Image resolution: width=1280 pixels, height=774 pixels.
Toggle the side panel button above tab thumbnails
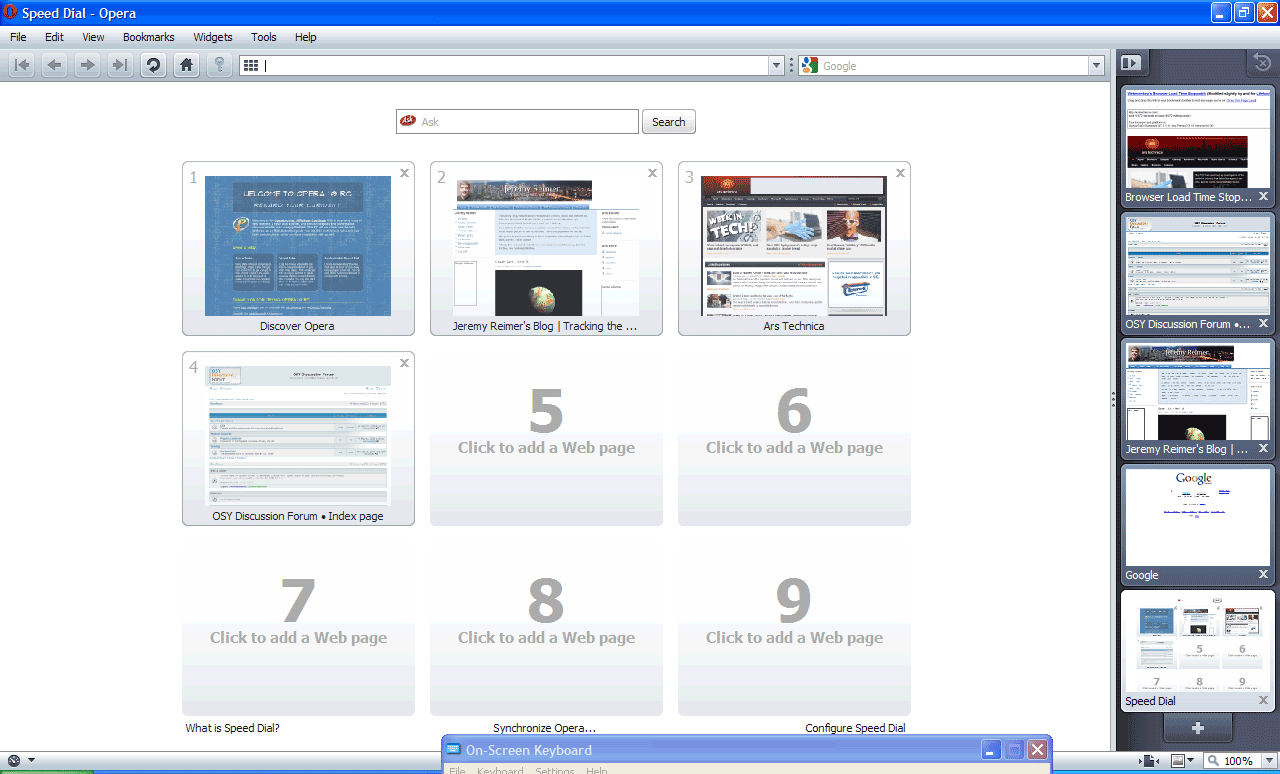pyautogui.click(x=1131, y=63)
